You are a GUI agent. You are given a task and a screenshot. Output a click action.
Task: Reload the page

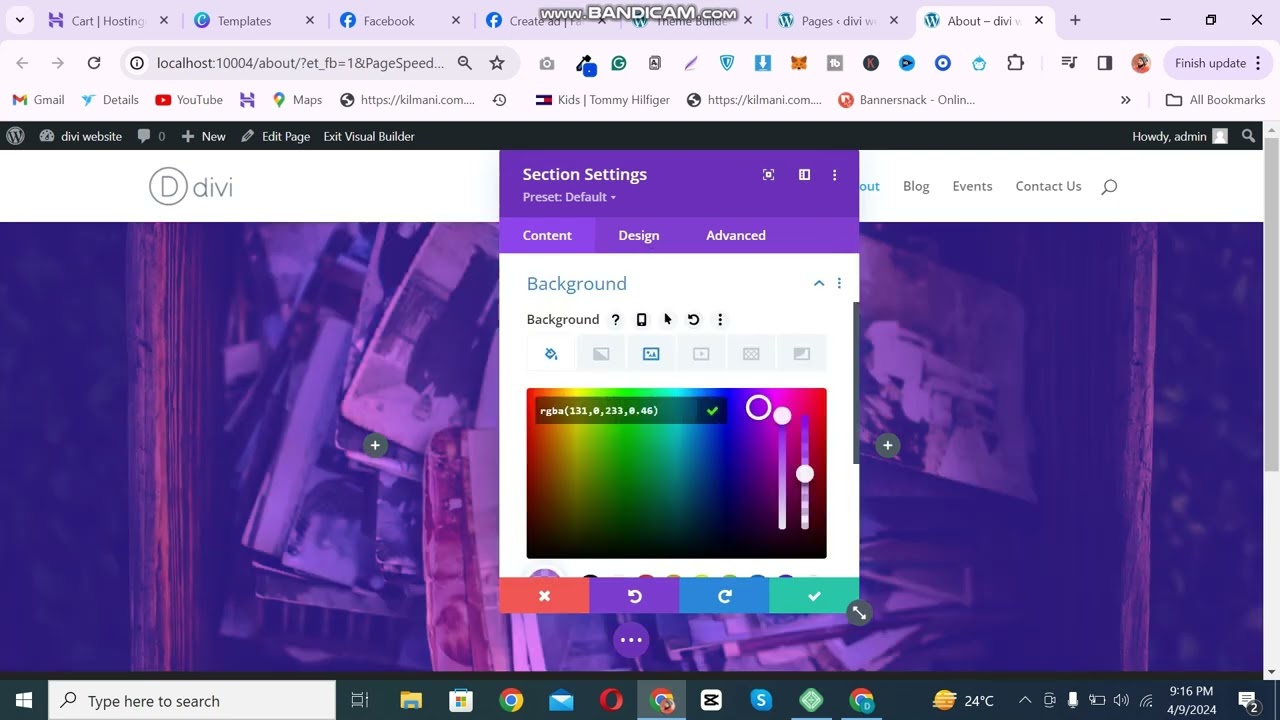pos(94,63)
